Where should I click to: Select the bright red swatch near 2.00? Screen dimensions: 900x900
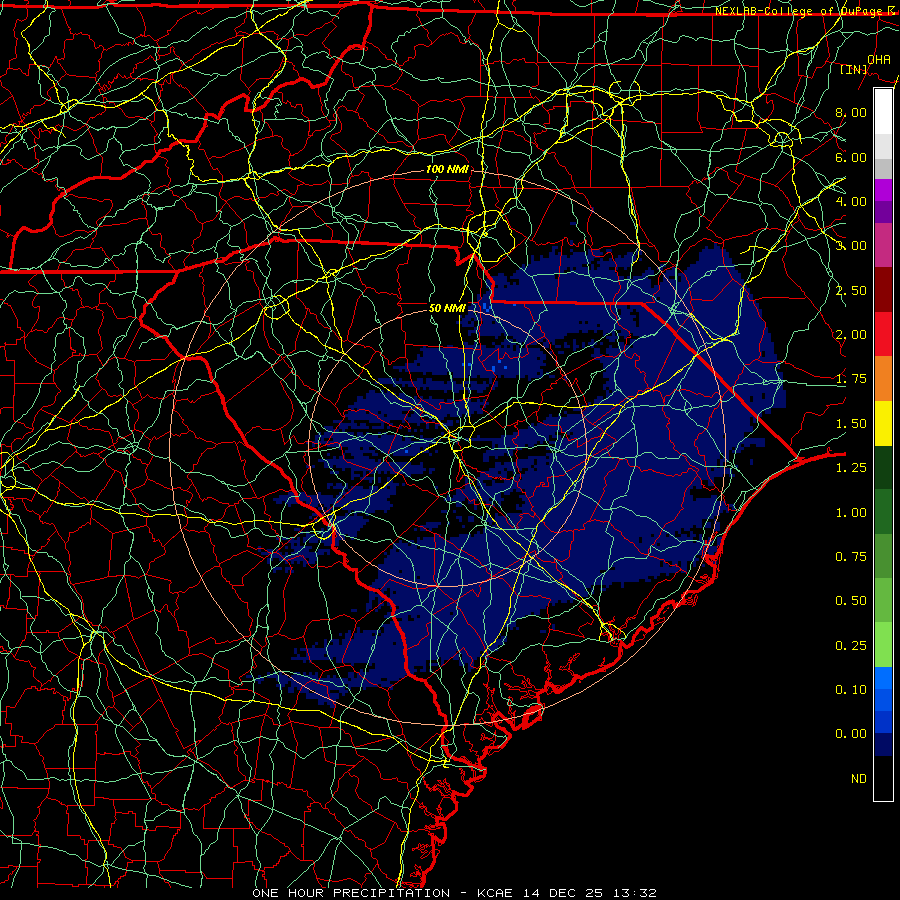(883, 335)
